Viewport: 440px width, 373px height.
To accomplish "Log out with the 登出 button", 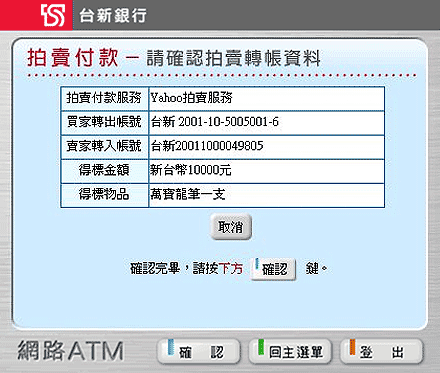I will [382, 351].
